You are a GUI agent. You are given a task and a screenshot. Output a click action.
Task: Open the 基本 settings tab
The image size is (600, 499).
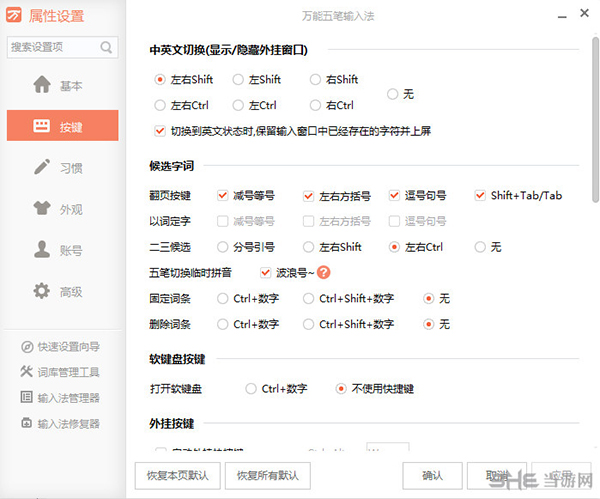62,85
